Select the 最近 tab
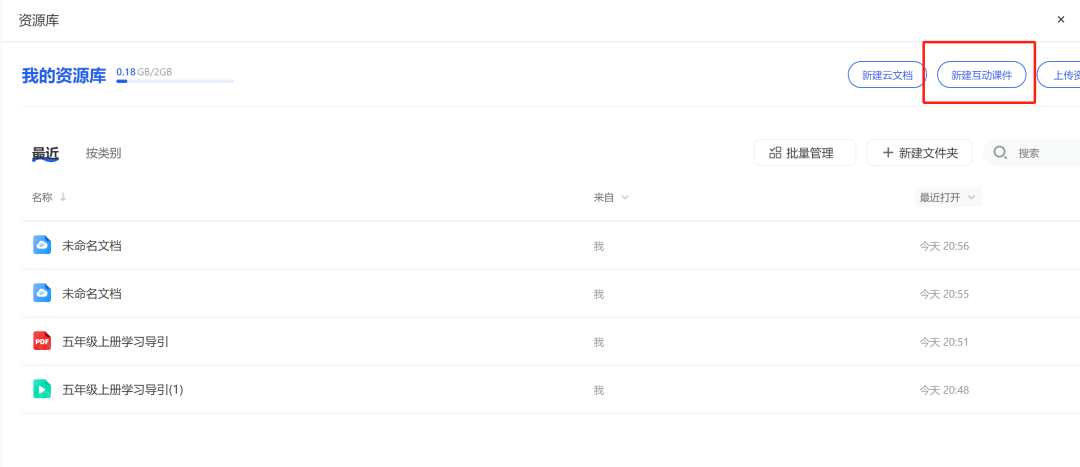This screenshot has height=467, width=1080. click(x=45, y=153)
